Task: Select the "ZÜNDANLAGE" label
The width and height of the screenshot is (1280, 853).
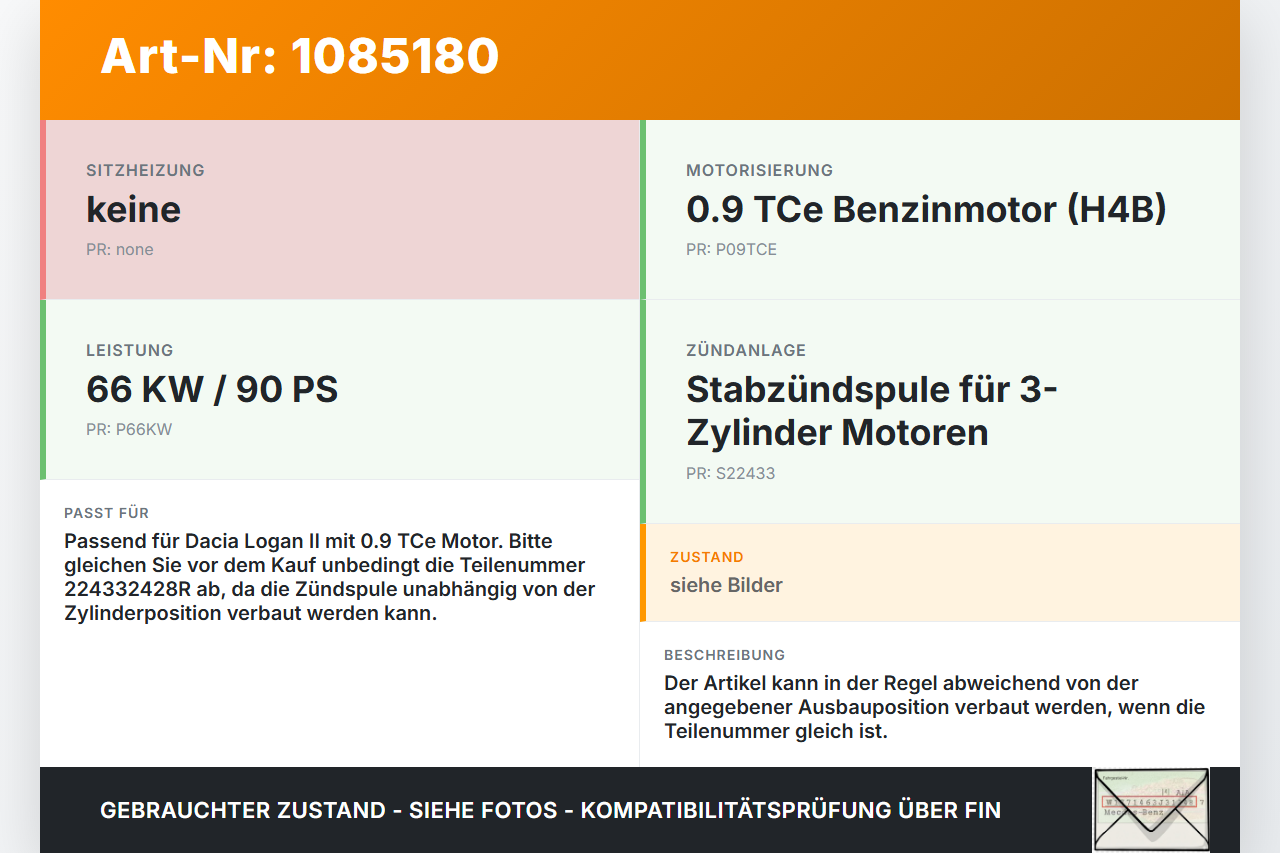Action: (x=746, y=350)
